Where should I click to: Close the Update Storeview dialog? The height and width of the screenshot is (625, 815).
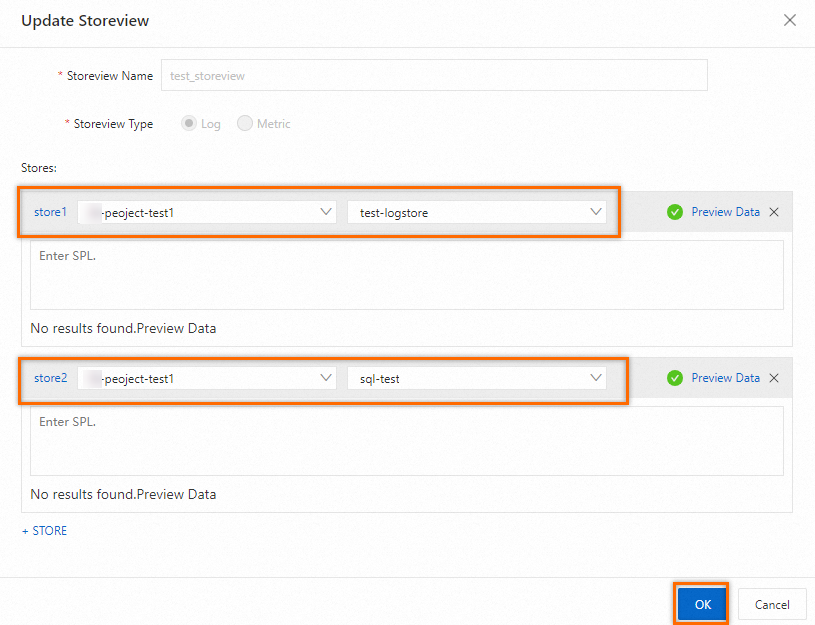[x=790, y=20]
